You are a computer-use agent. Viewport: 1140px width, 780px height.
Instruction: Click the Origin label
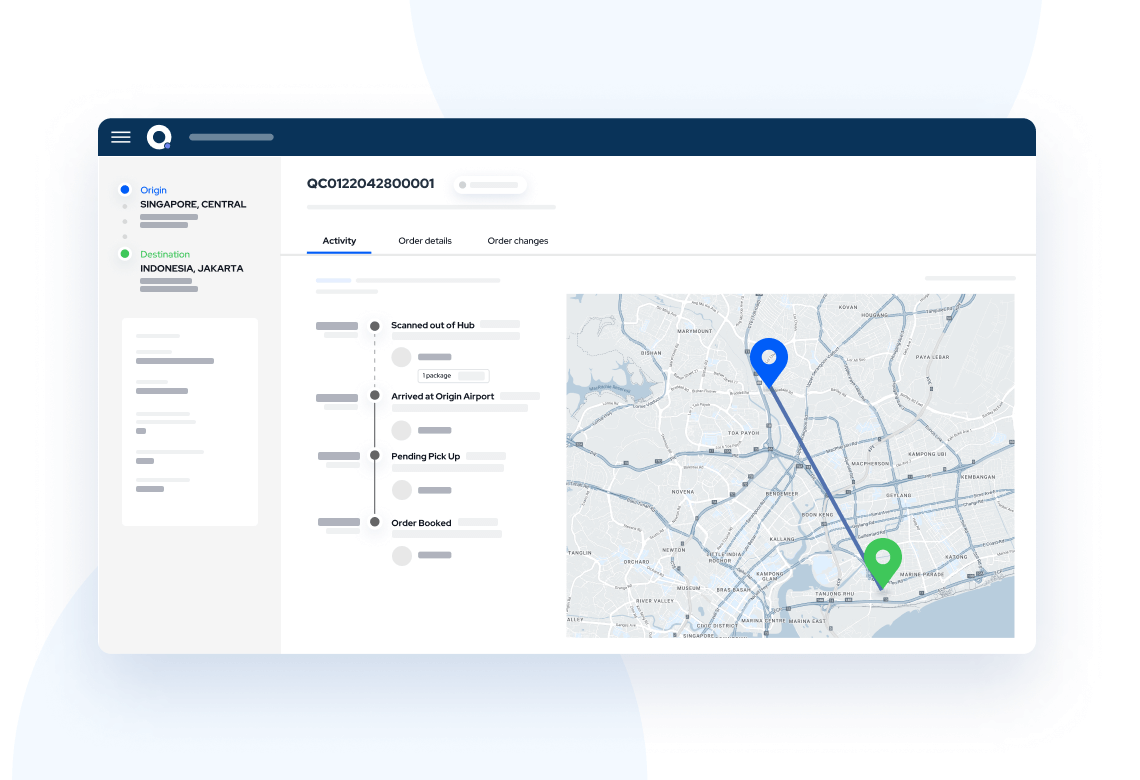pos(153,190)
